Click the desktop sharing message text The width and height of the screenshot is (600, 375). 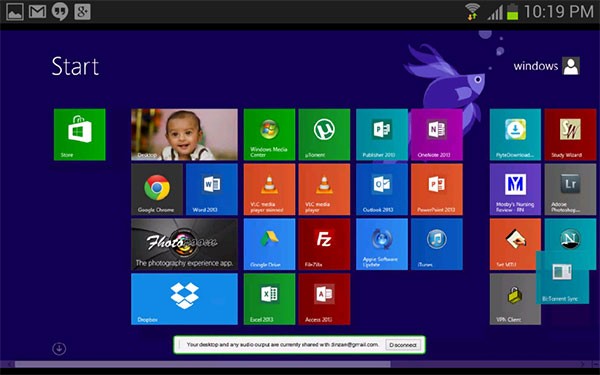coord(283,345)
